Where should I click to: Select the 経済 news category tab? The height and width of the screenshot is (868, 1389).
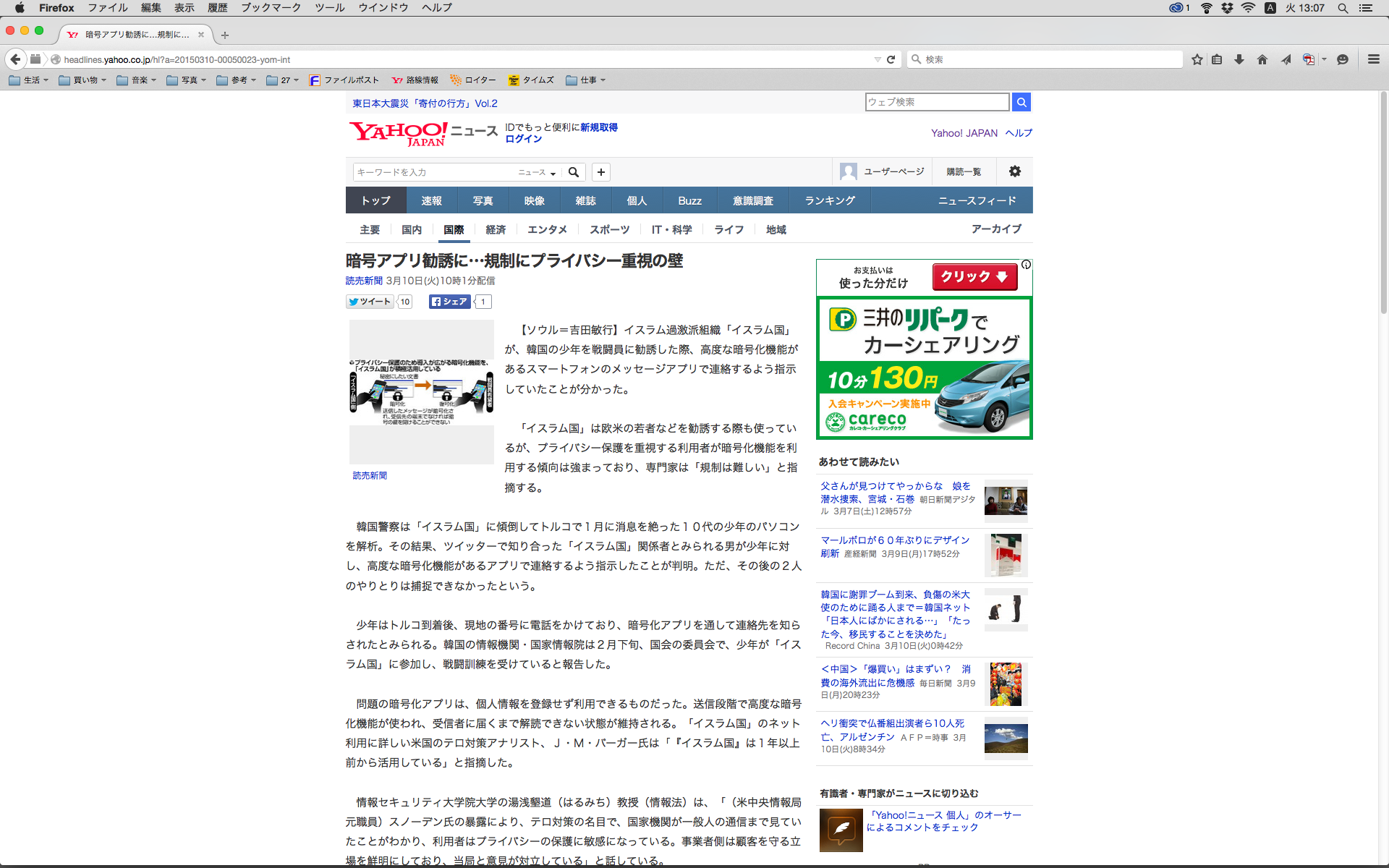[x=496, y=229]
